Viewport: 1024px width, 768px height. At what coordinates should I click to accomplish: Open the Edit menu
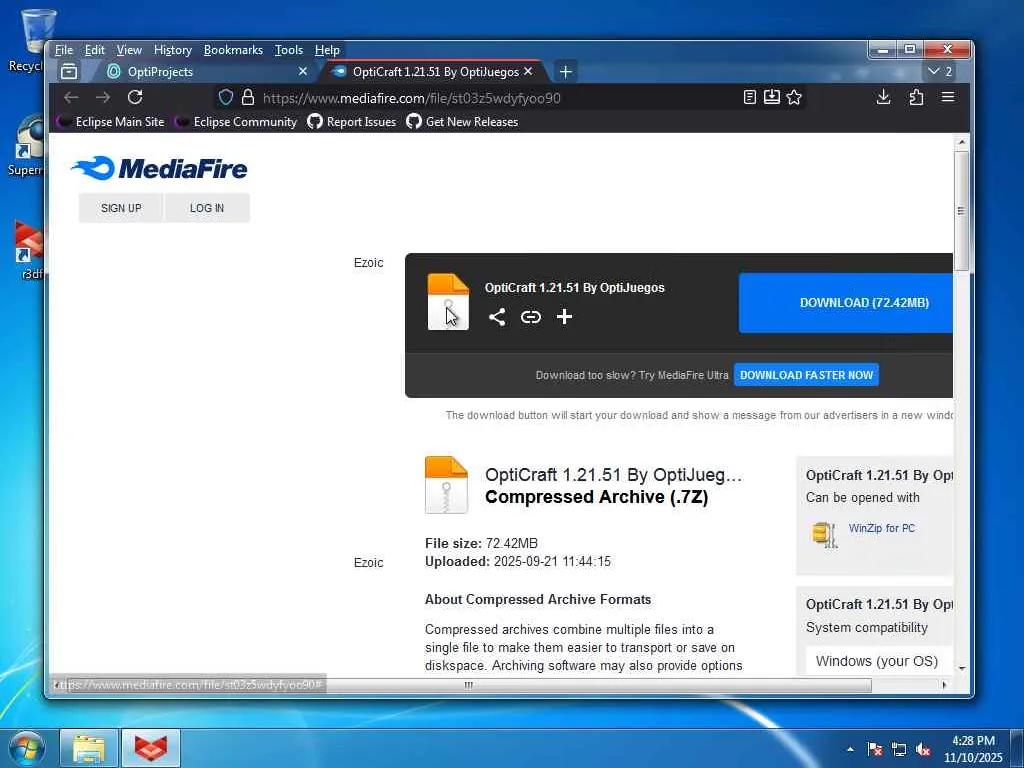[x=95, y=50]
